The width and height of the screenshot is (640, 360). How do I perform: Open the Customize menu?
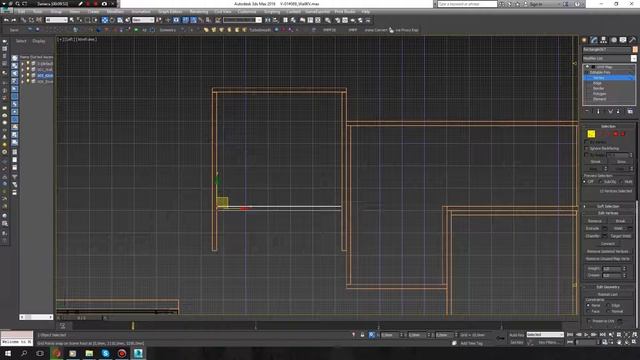tap(247, 12)
